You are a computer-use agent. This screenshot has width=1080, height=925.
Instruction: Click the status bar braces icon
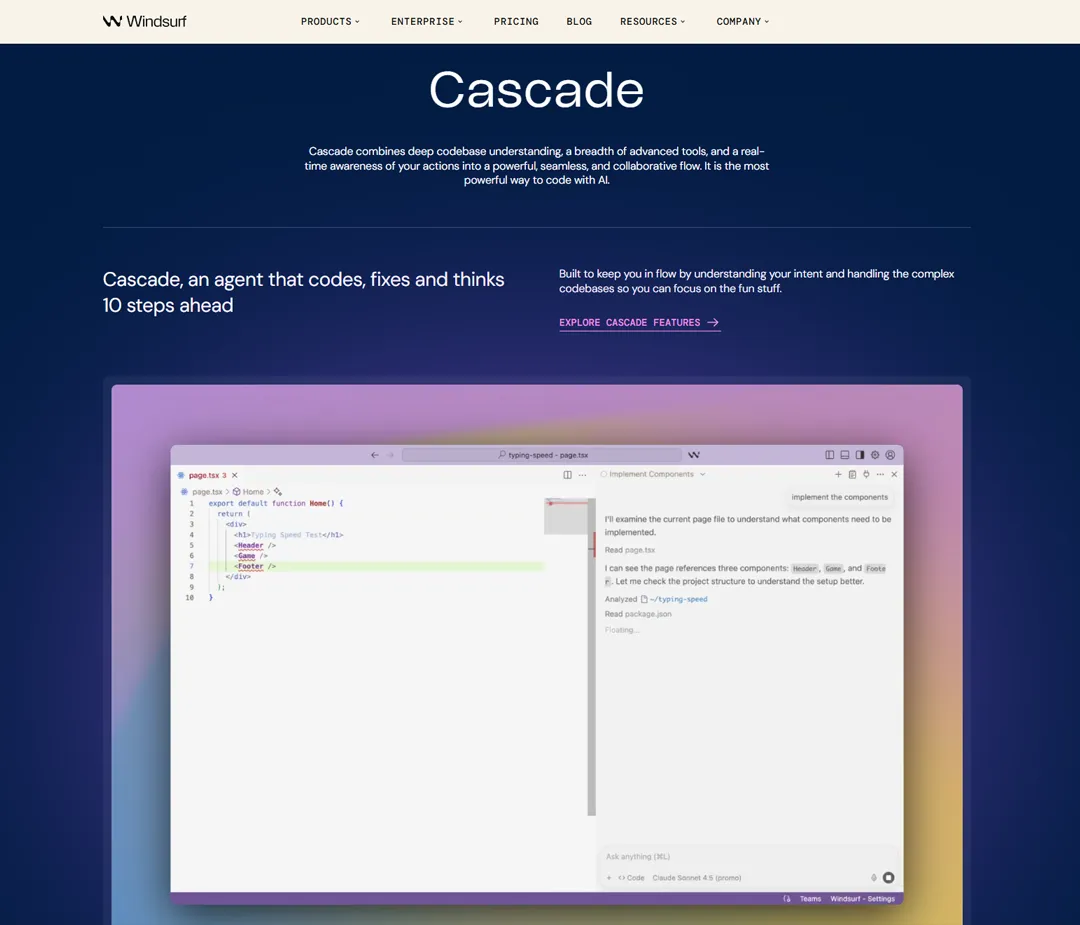tap(787, 899)
